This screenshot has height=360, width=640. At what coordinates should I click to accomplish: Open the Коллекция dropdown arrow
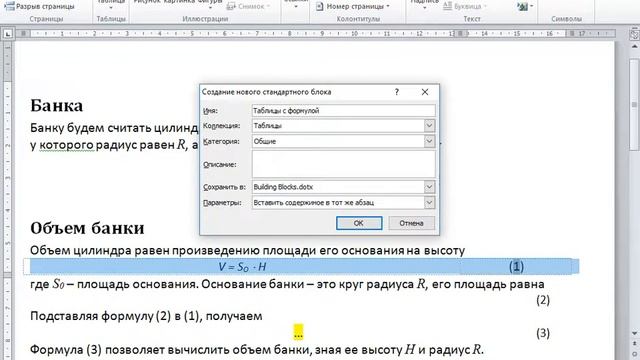429,126
